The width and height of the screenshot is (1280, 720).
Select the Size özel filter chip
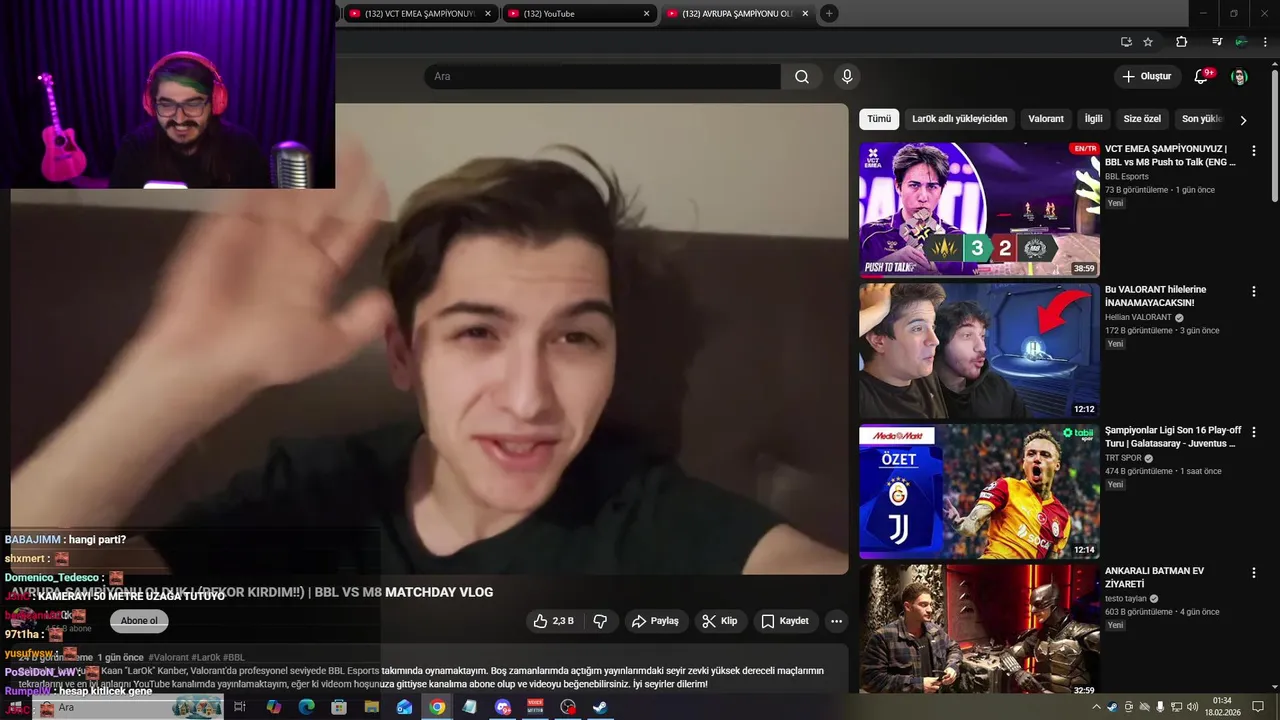click(x=1142, y=119)
